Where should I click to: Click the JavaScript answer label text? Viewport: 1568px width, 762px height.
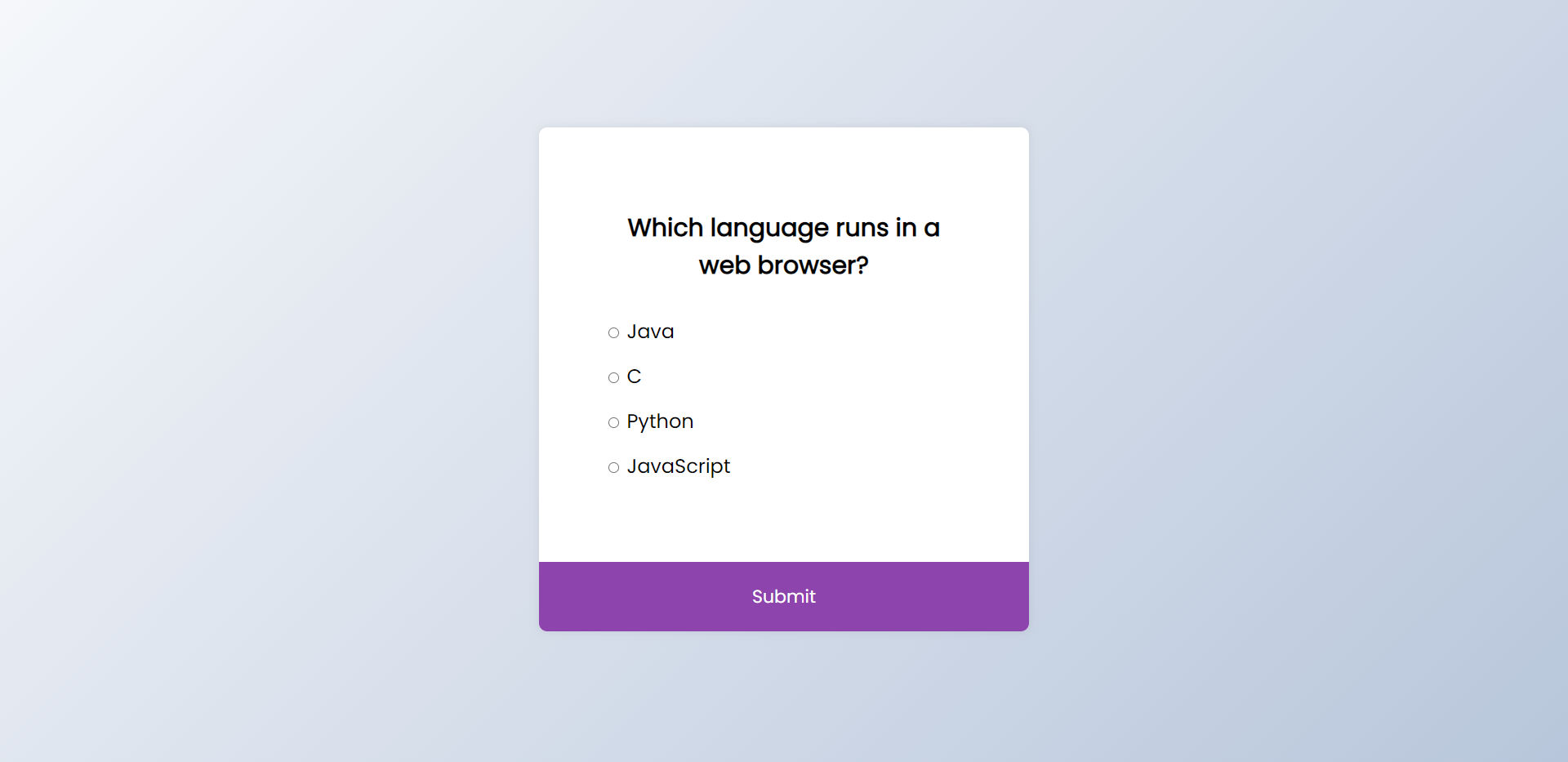[x=678, y=466]
